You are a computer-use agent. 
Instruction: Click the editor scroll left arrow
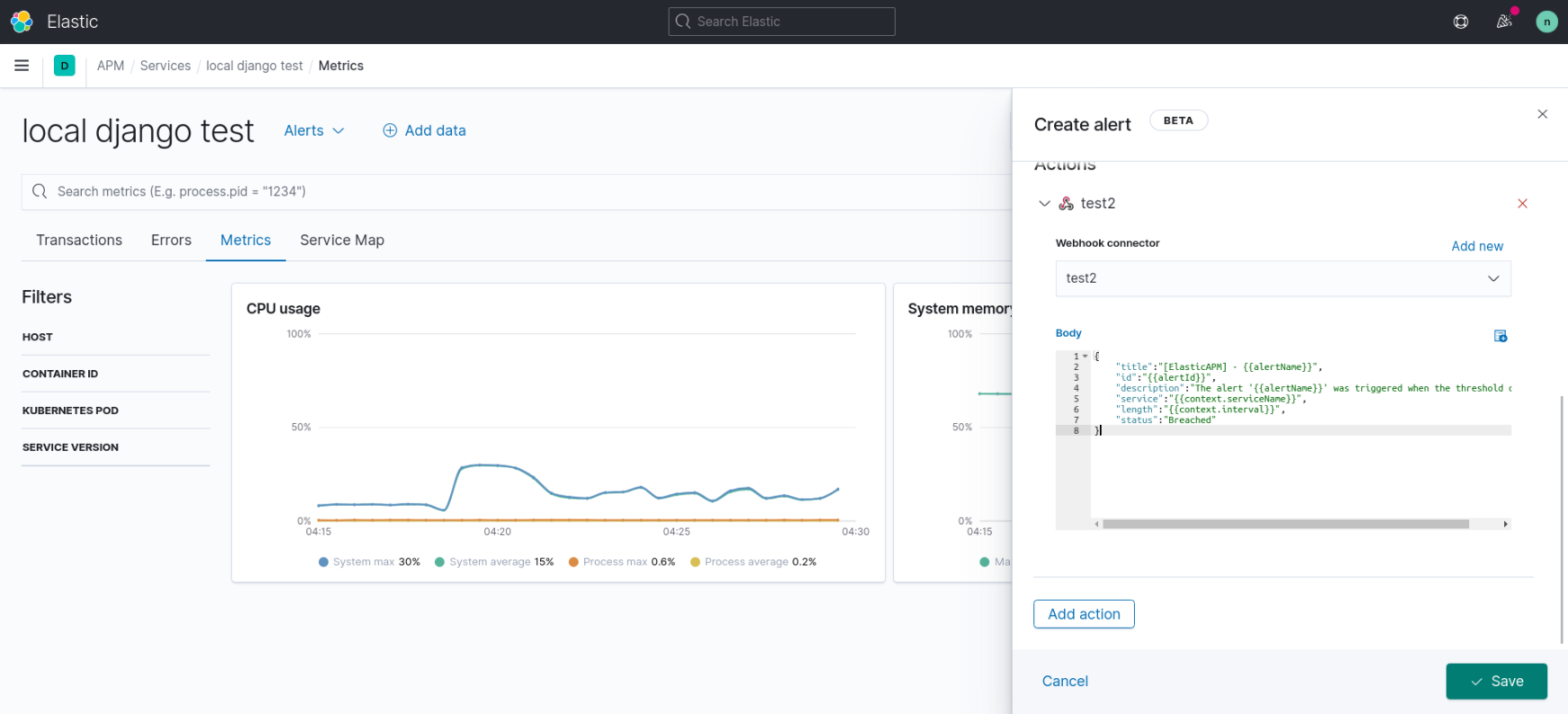[1096, 524]
